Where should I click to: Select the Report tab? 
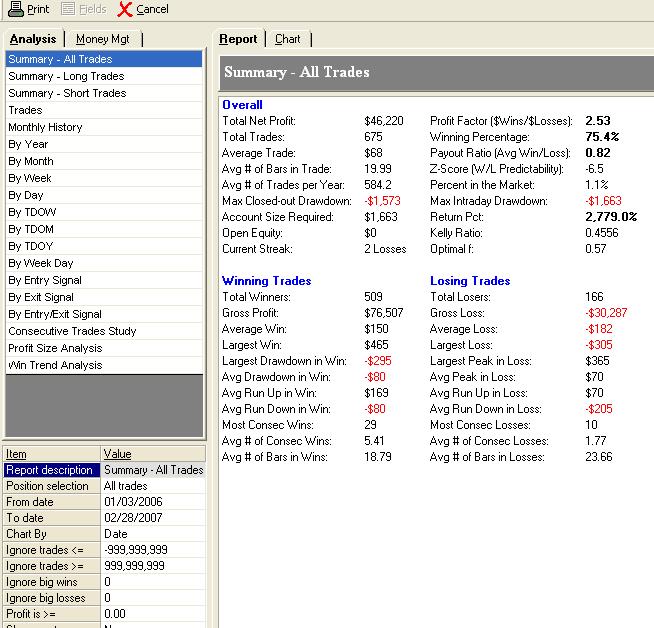click(x=238, y=39)
